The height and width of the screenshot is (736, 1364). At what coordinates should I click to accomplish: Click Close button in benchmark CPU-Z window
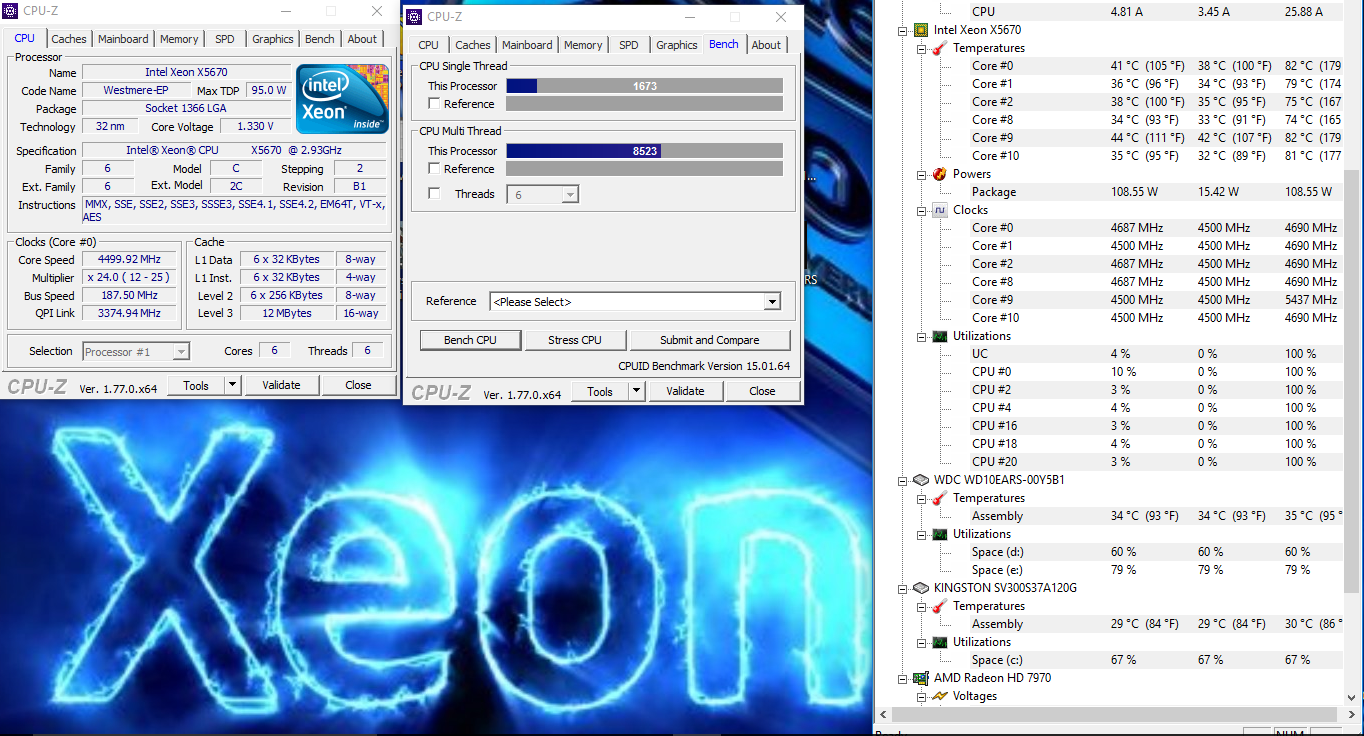(x=762, y=391)
